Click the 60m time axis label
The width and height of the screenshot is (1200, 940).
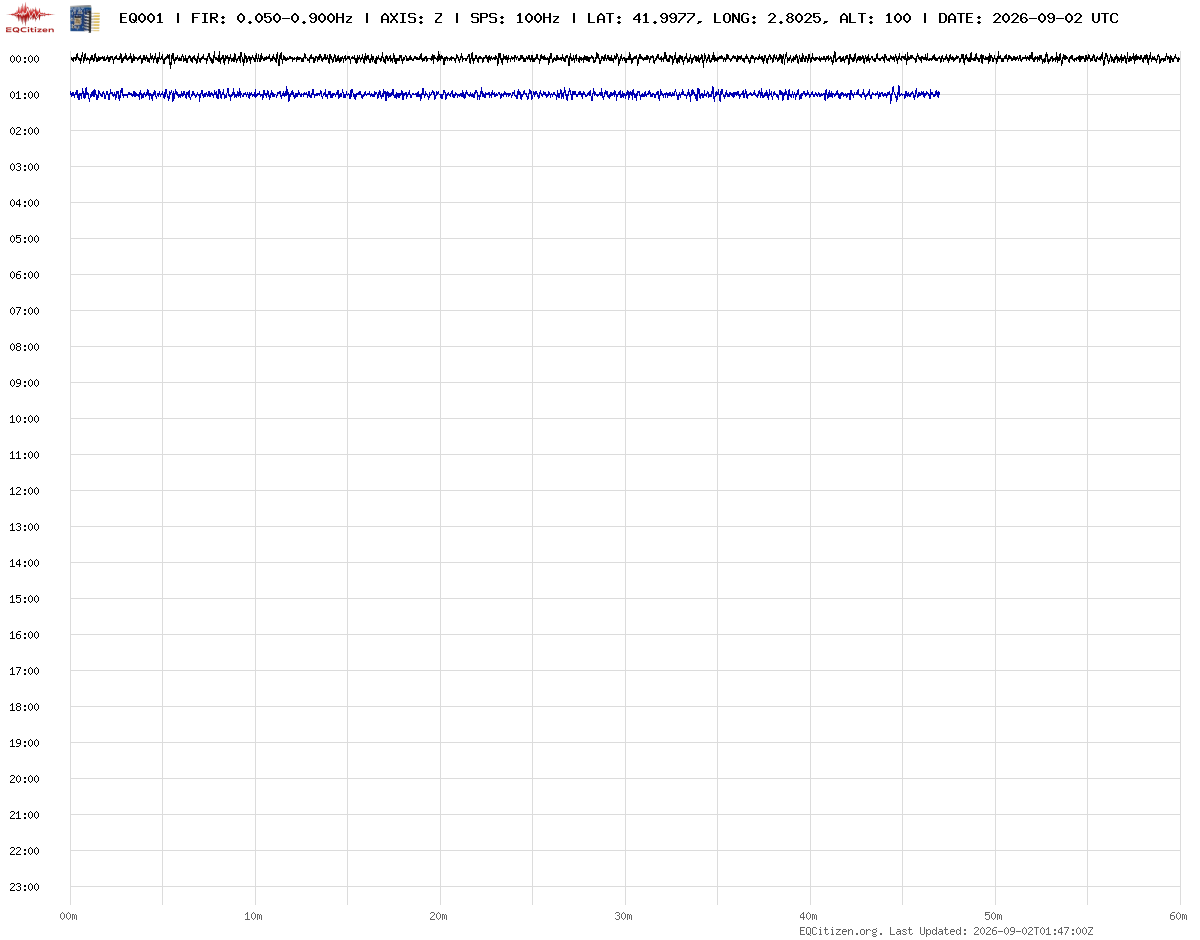(1179, 916)
